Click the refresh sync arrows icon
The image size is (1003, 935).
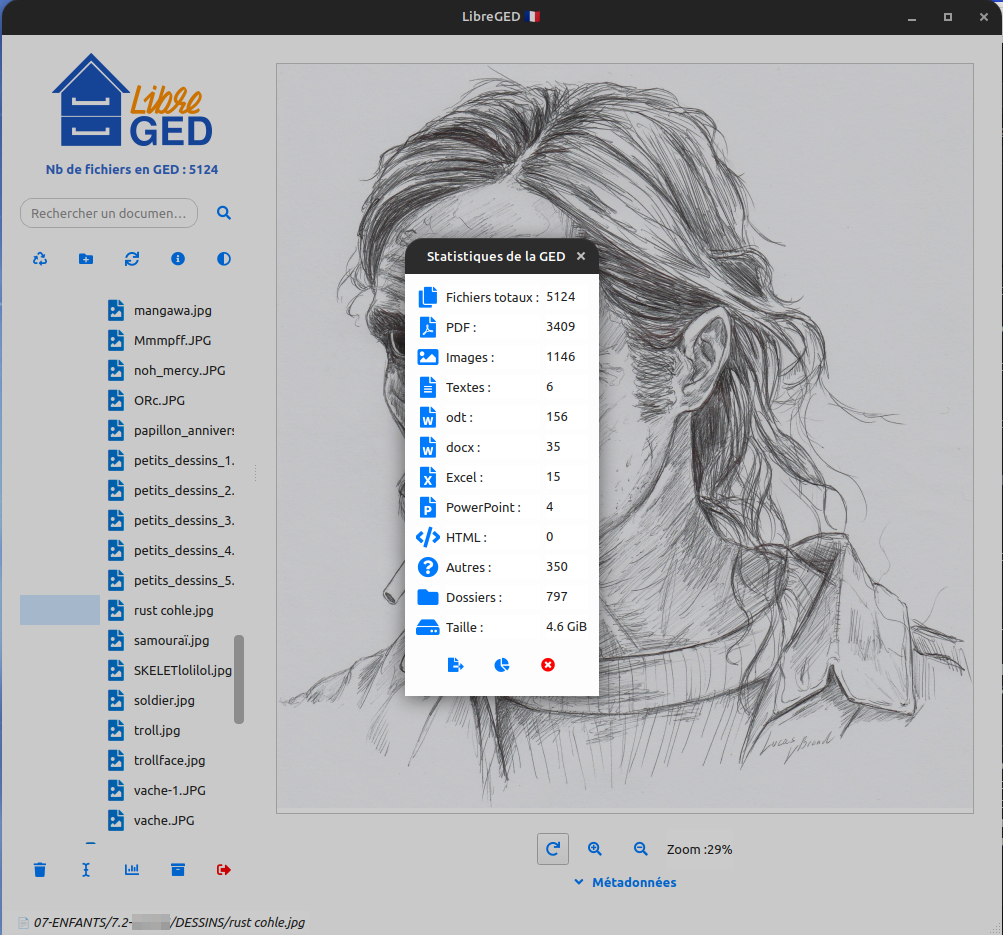click(132, 259)
